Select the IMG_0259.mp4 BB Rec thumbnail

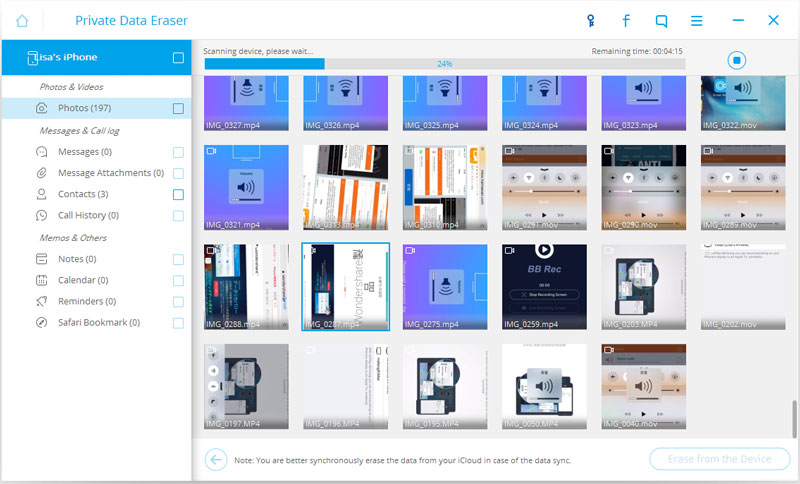pyautogui.click(x=544, y=287)
